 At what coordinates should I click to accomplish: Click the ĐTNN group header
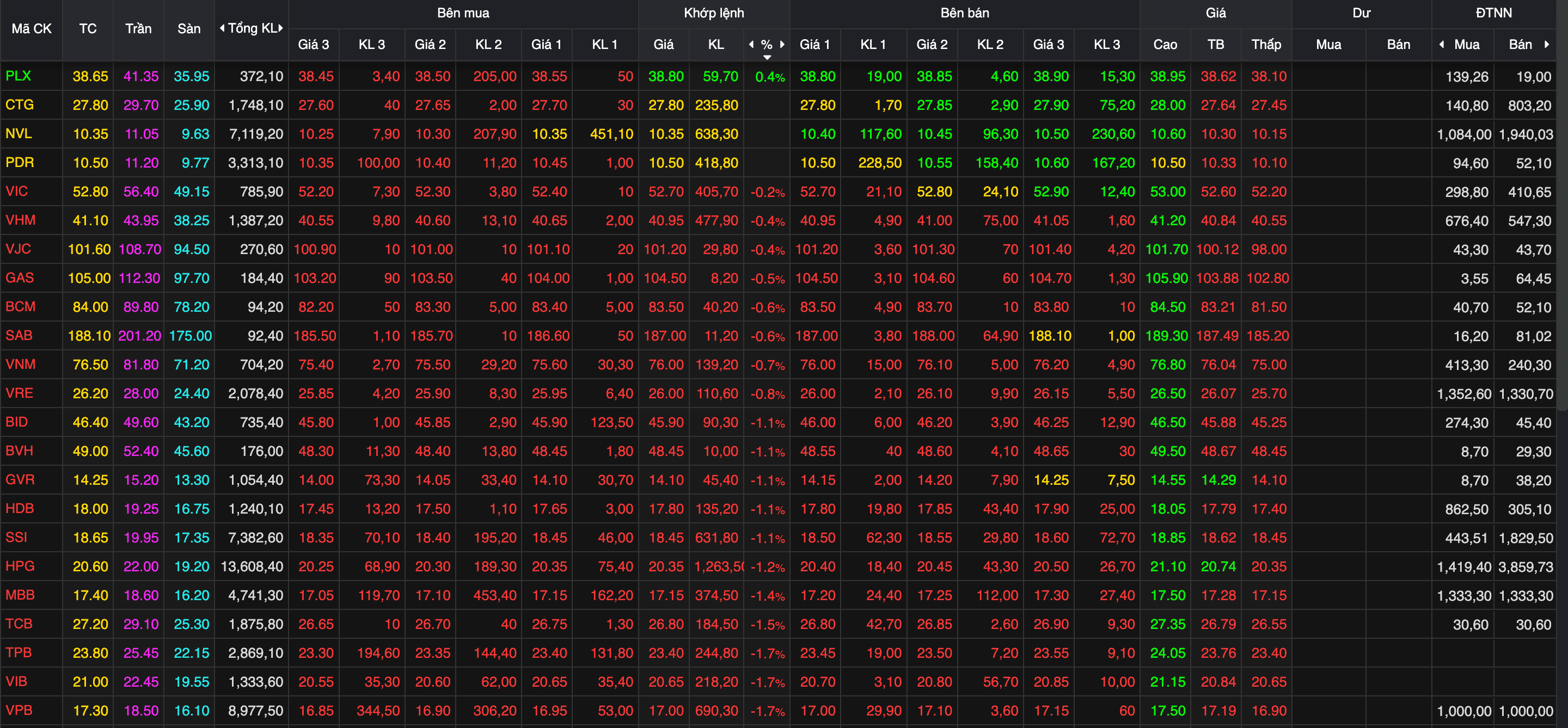[1494, 13]
